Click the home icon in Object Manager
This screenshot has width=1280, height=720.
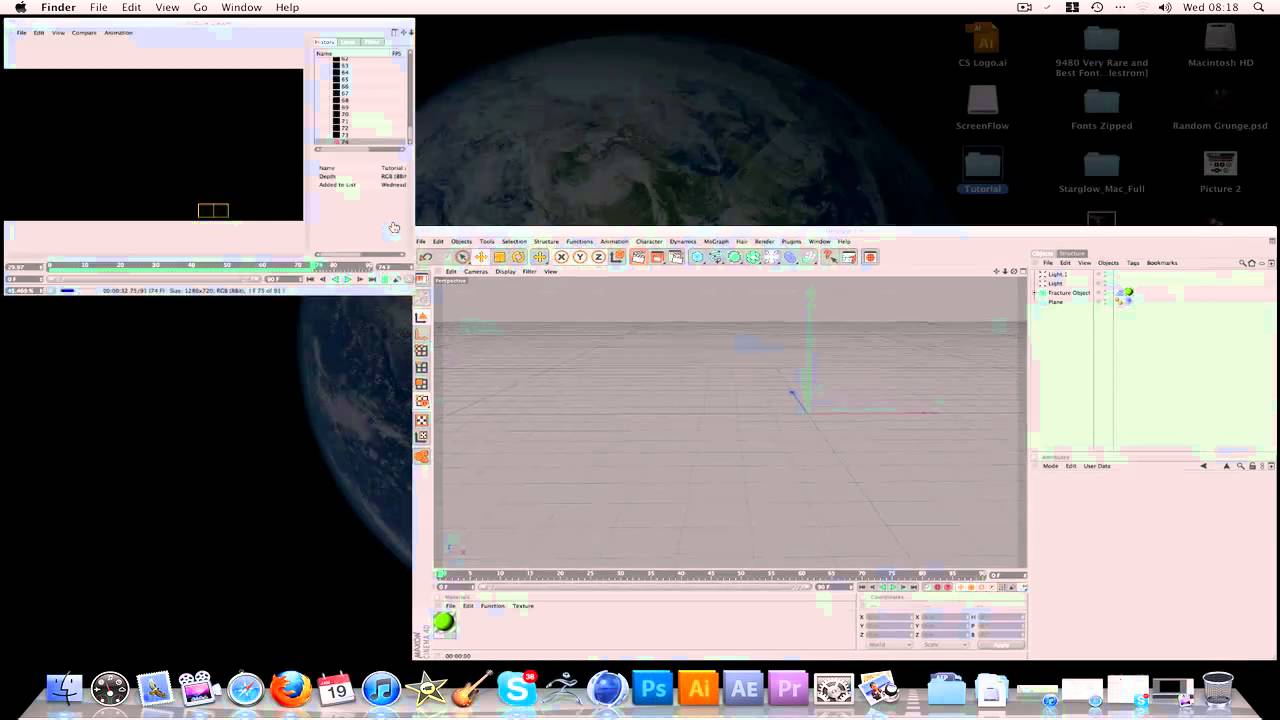(1252, 263)
